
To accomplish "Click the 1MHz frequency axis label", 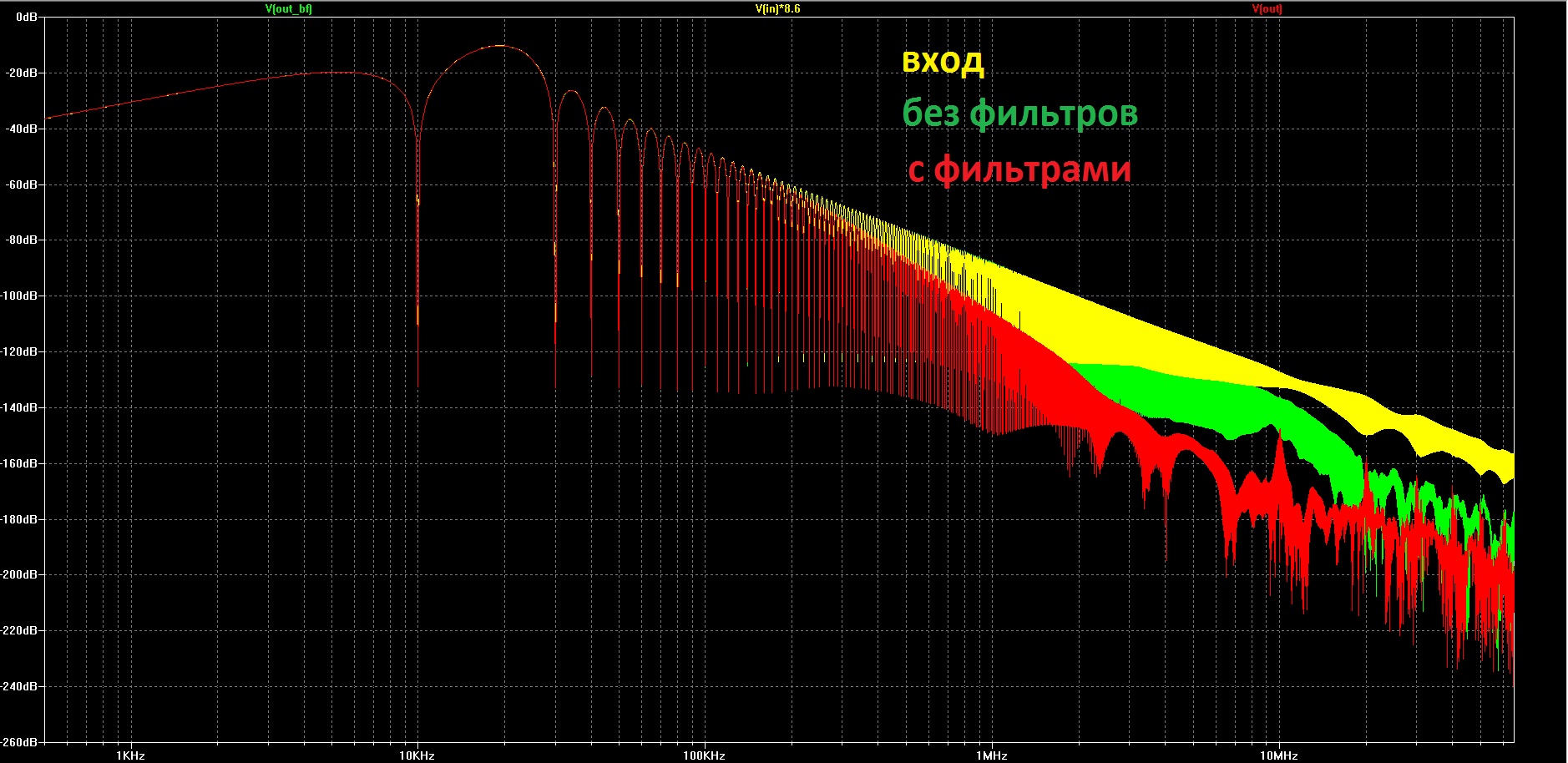I will 991,755.
